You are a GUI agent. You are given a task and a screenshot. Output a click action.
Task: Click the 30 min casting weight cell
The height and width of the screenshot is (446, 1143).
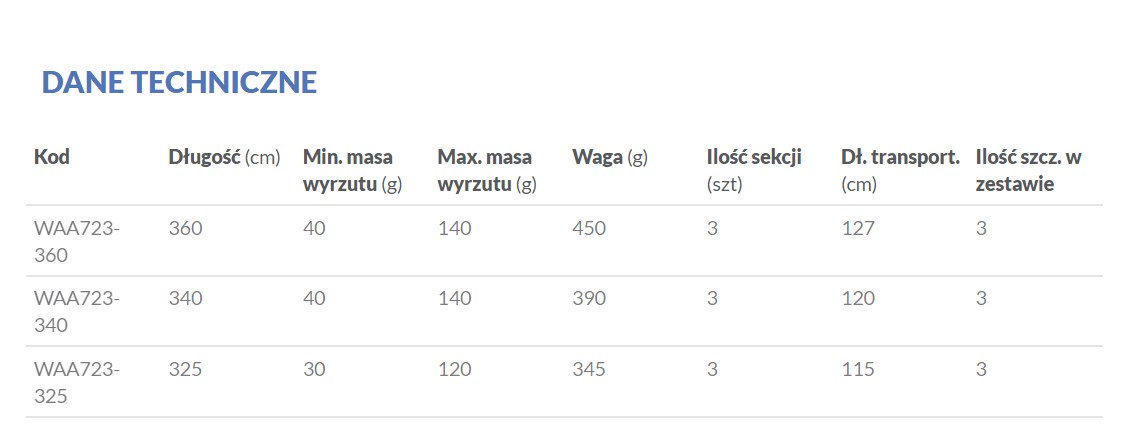click(314, 369)
